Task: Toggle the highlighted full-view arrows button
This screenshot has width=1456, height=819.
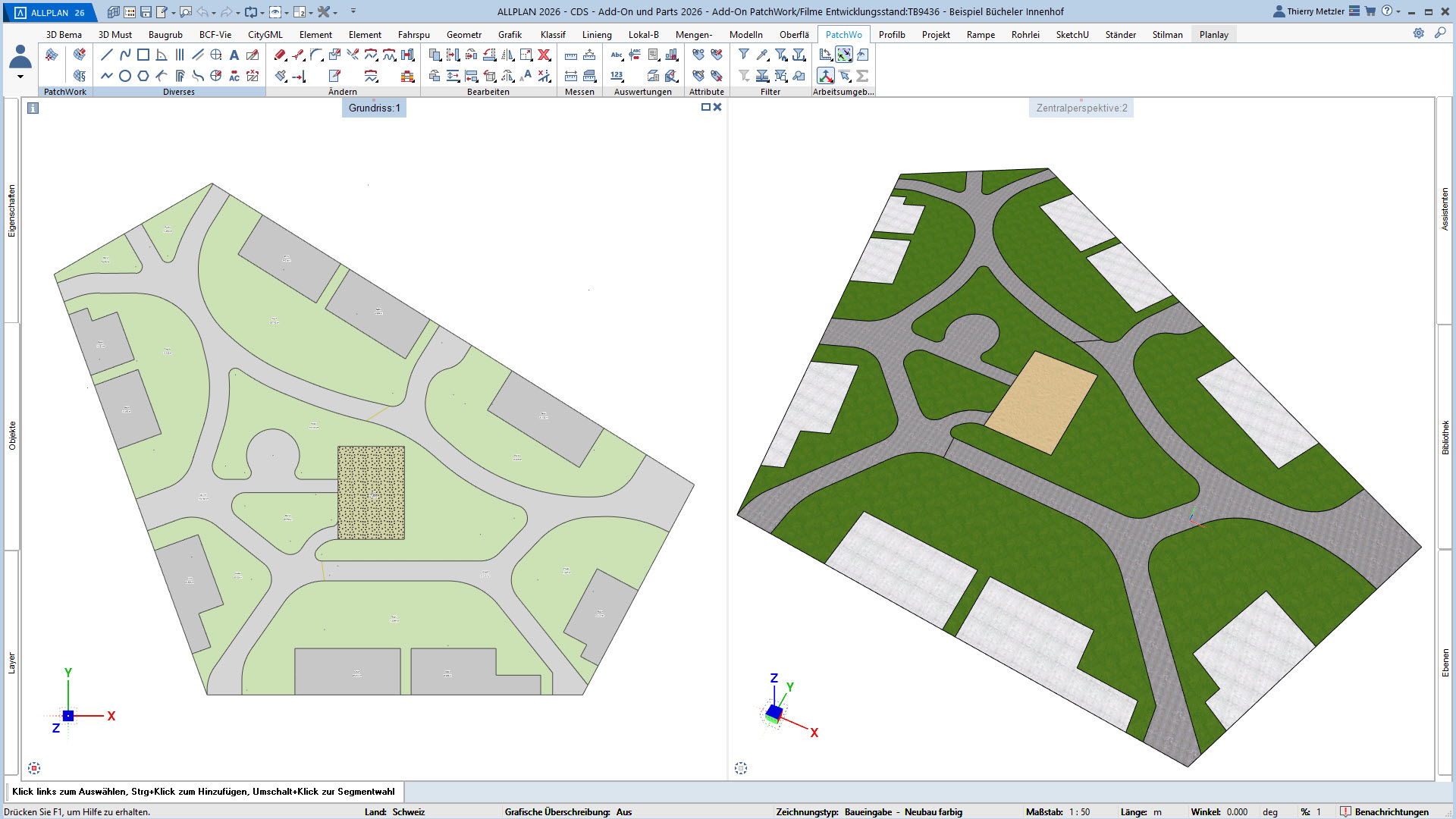Action: 844,55
